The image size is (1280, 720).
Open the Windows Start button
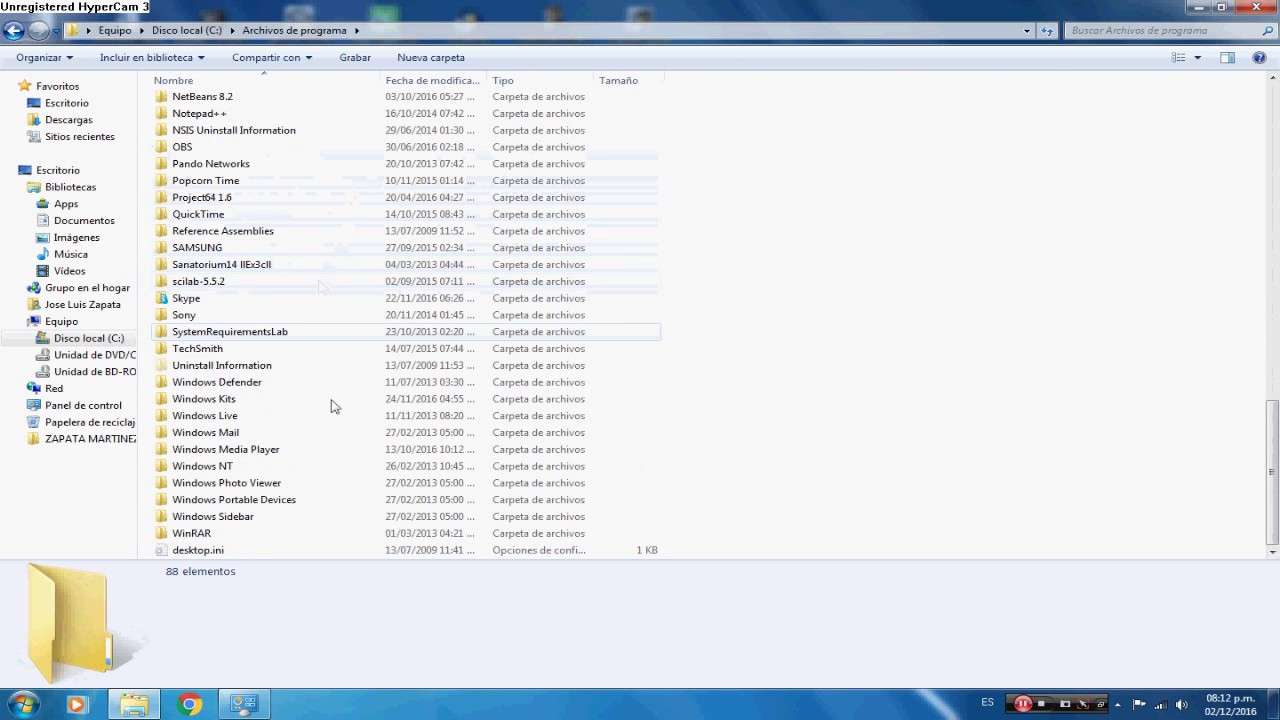[x=22, y=704]
